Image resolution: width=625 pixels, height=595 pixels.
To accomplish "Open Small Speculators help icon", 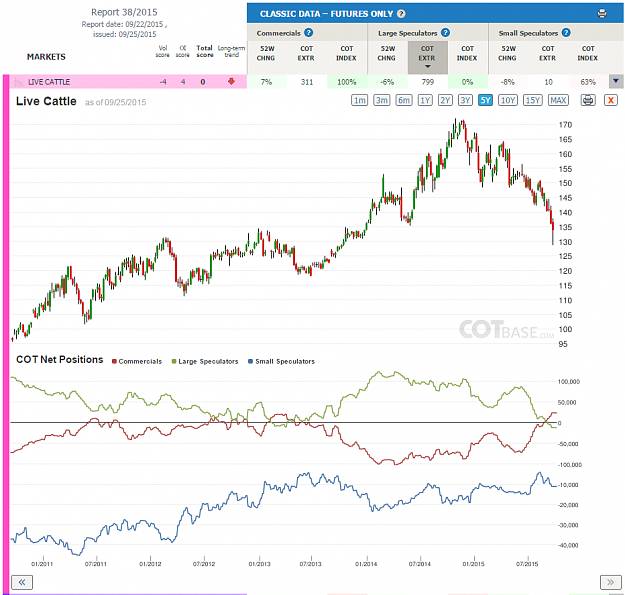I will (566, 33).
